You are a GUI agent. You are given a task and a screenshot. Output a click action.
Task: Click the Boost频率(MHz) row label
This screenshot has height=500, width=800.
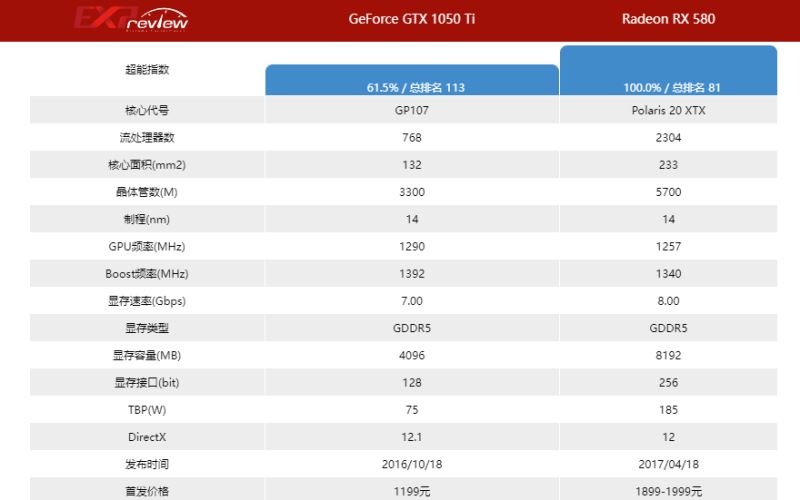pos(147,273)
